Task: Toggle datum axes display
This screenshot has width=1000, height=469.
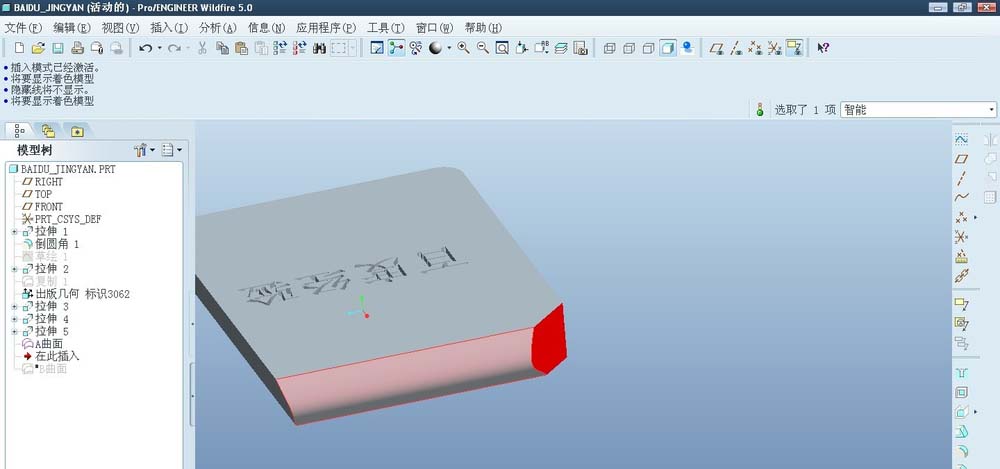Action: [735, 48]
